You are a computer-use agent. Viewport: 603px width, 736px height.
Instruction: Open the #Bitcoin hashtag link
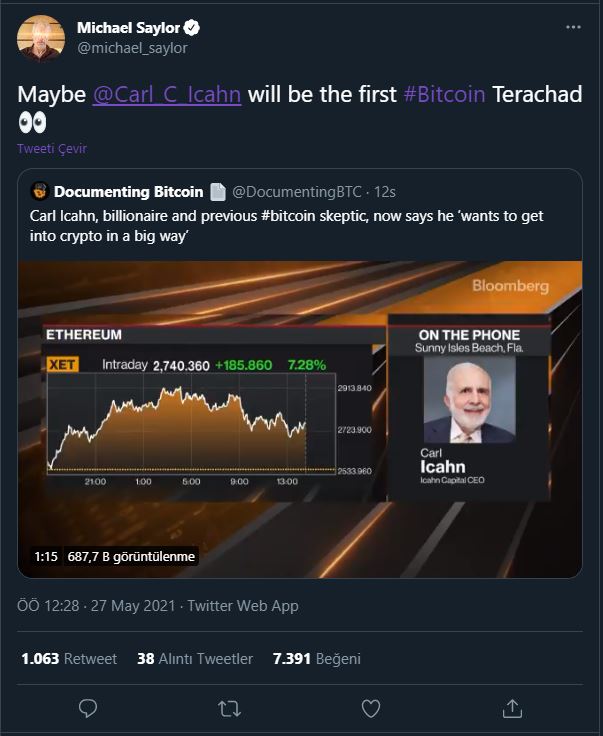[444, 94]
